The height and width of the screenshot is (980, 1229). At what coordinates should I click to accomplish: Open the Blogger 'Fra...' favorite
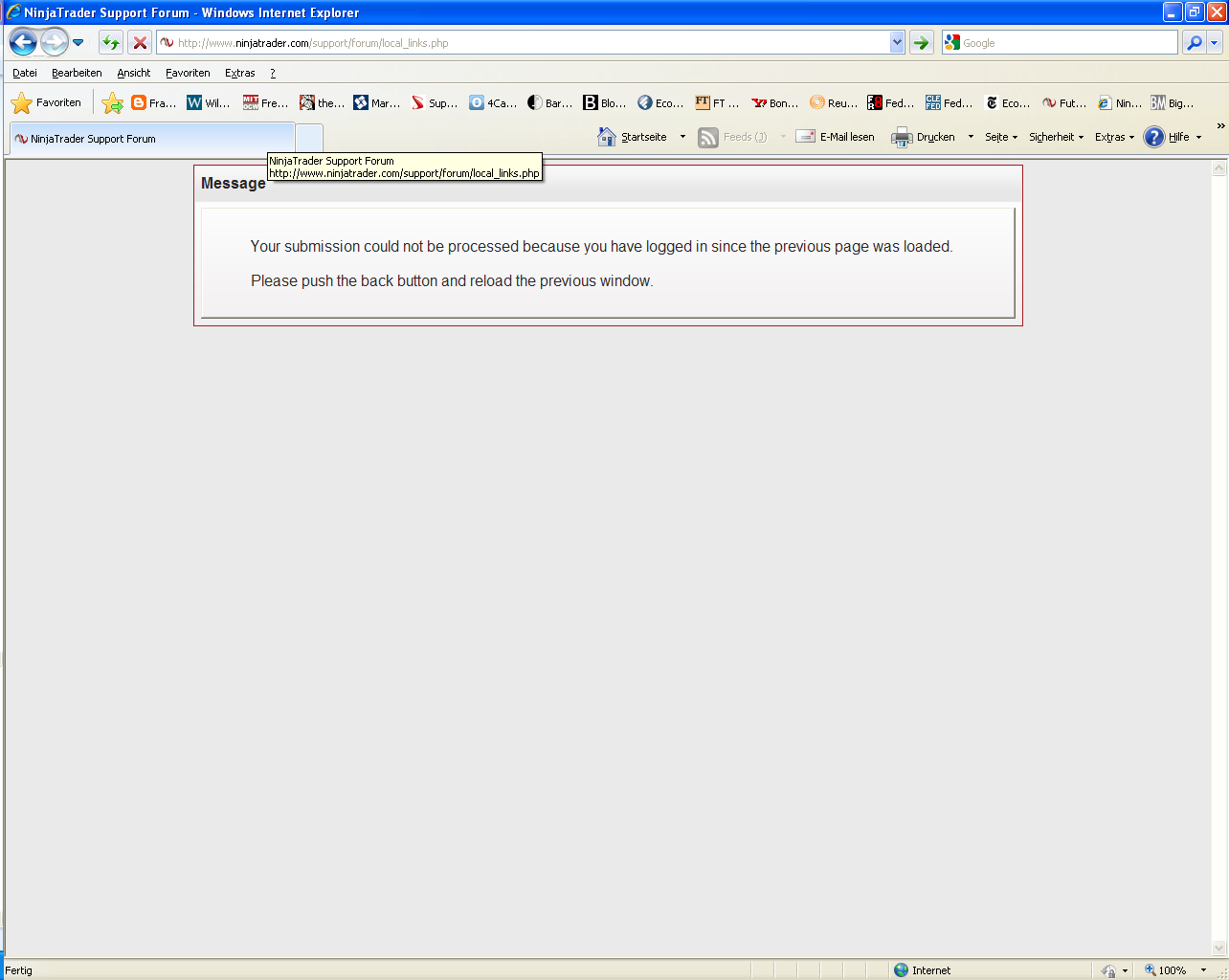click(x=153, y=102)
